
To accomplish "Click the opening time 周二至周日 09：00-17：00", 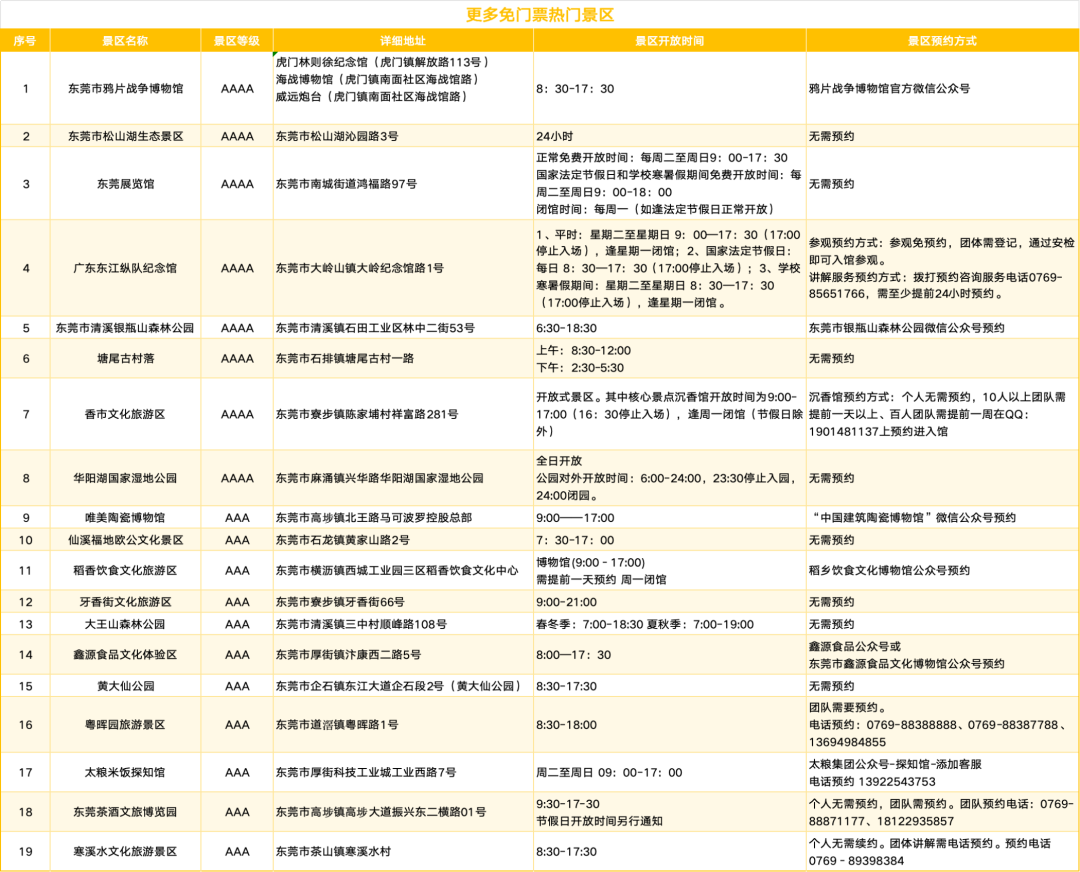I will pyautogui.click(x=610, y=772).
